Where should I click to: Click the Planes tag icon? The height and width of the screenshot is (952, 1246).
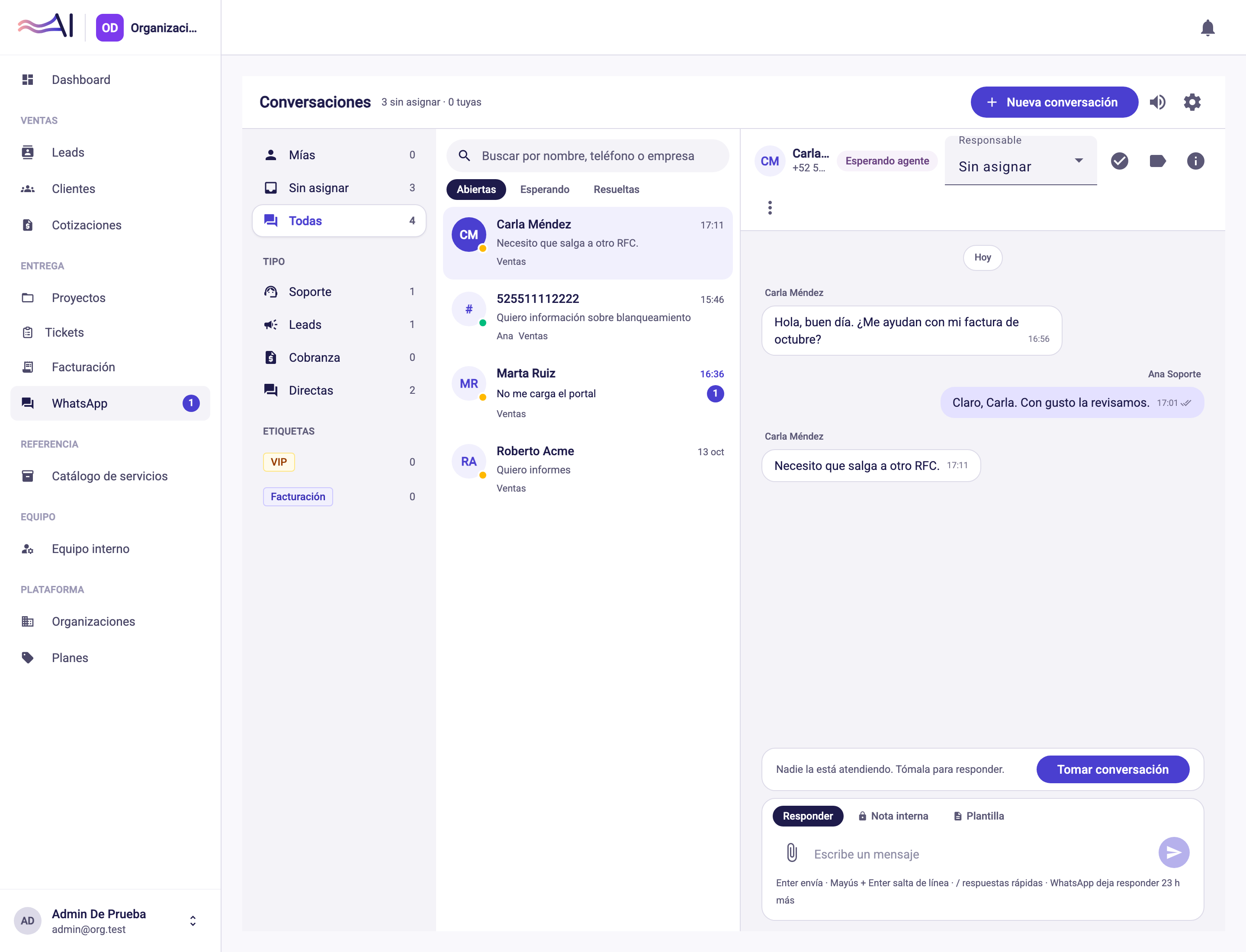click(x=28, y=658)
